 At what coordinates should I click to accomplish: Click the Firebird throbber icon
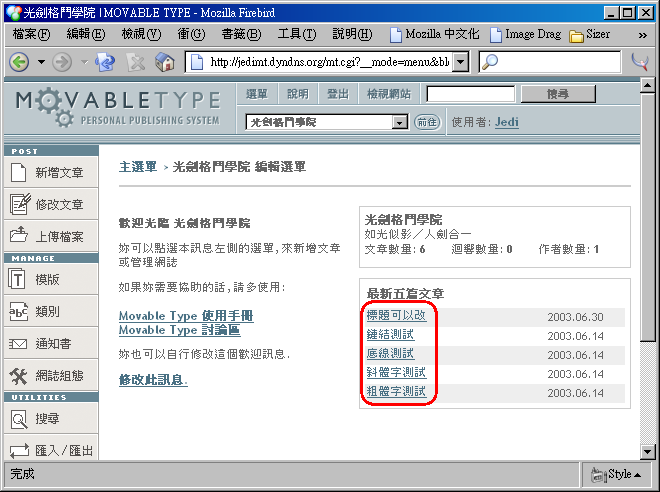640,62
